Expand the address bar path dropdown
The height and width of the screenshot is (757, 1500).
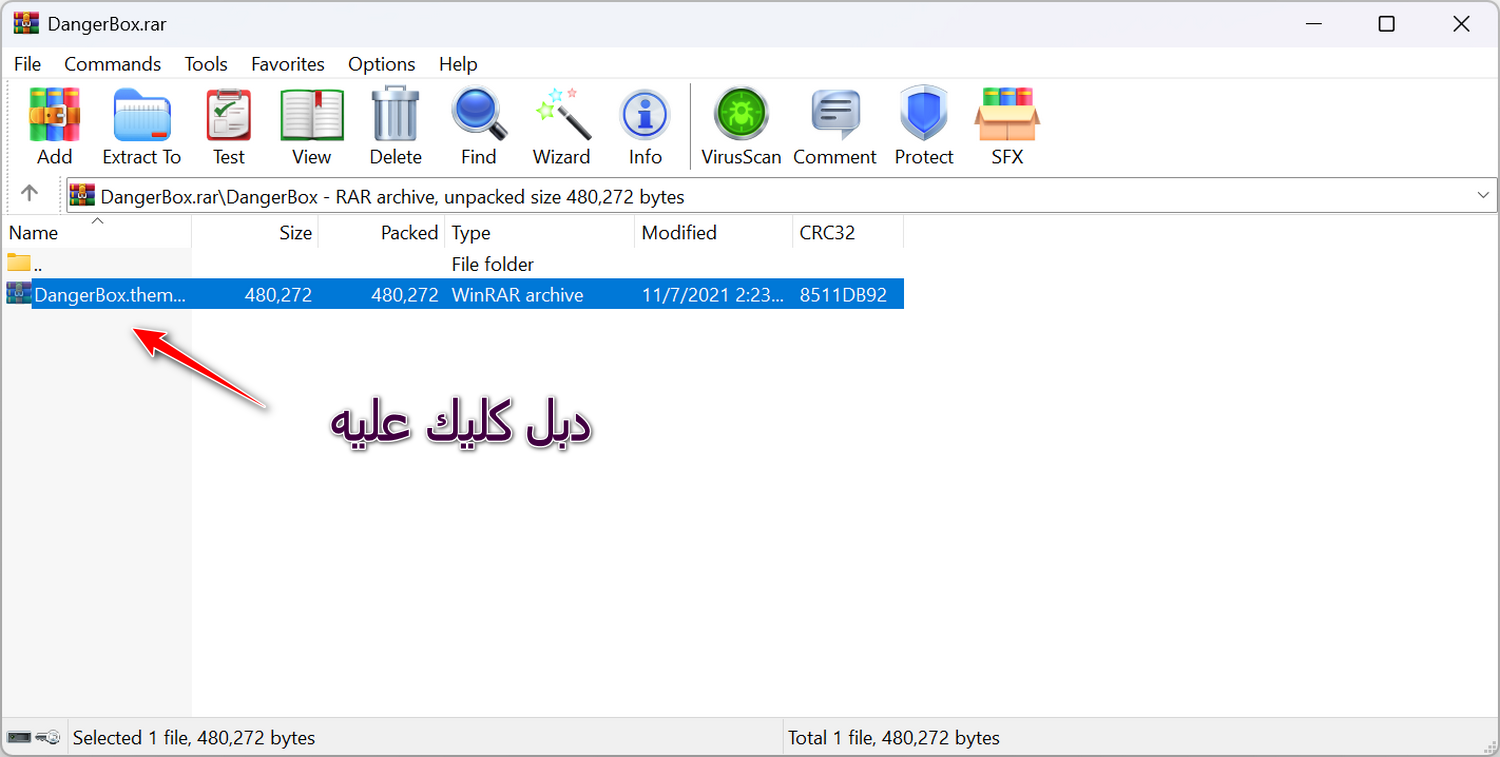coord(1483,196)
